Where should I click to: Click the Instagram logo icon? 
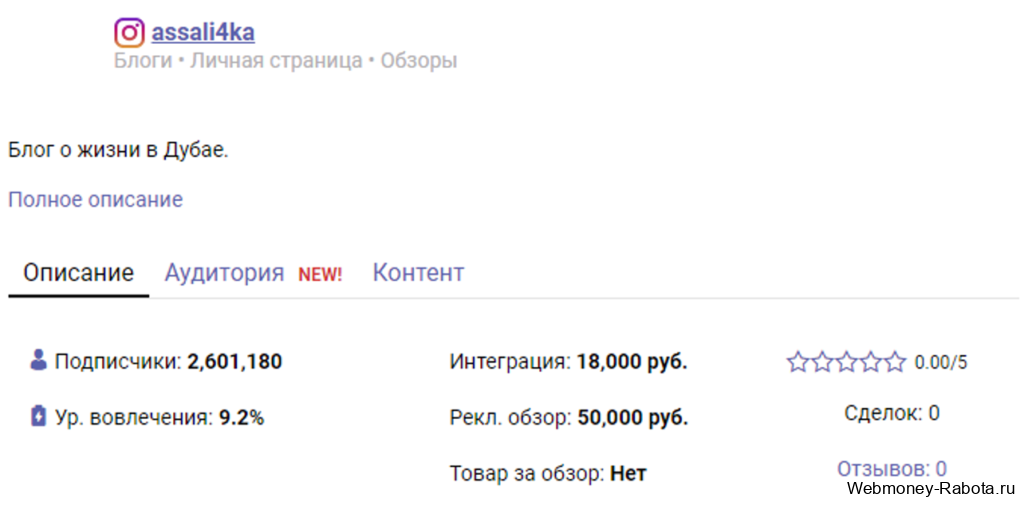129,32
